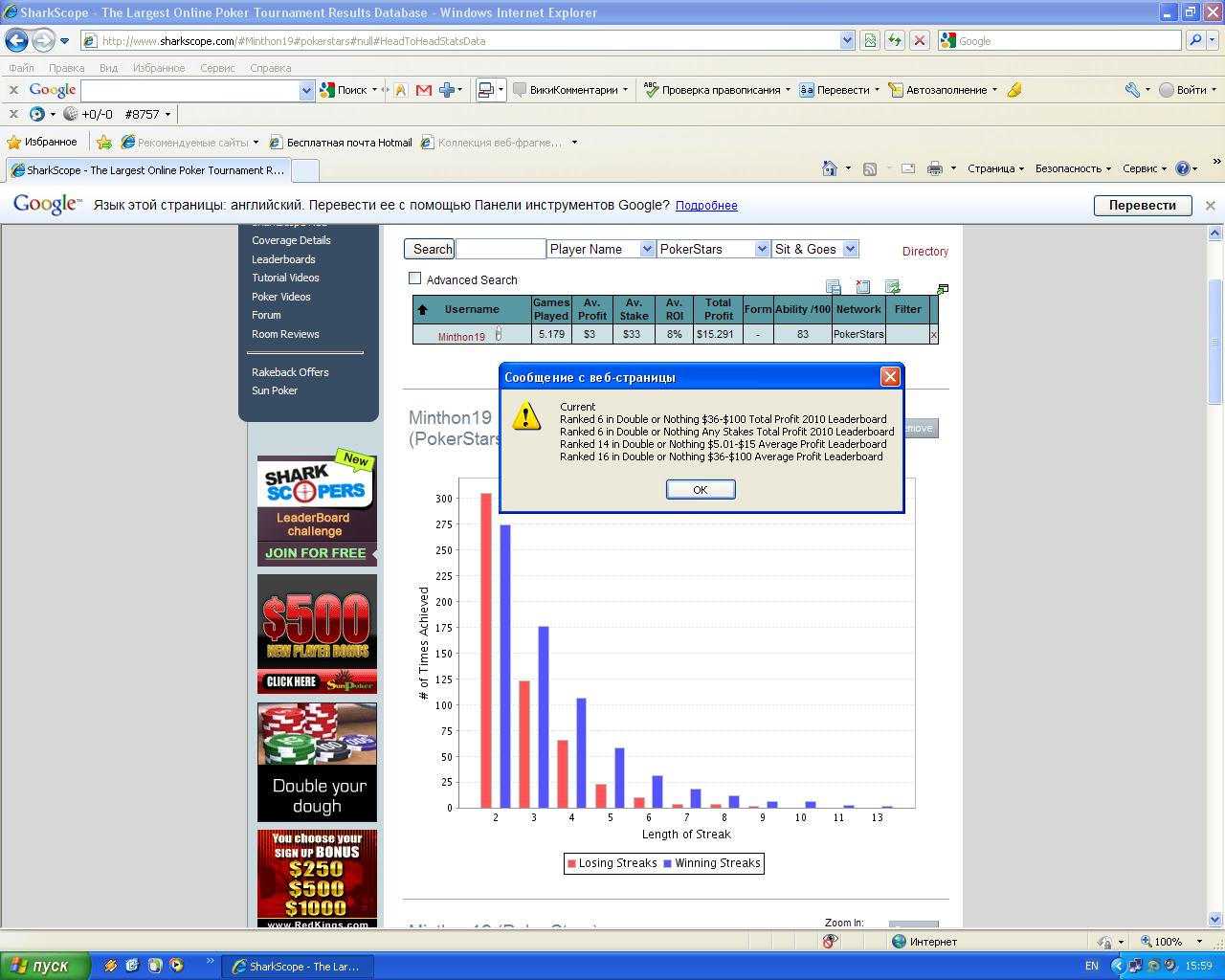This screenshot has width=1225, height=980.
Task: Open the Sit & Goes dropdown
Action: (x=814, y=249)
